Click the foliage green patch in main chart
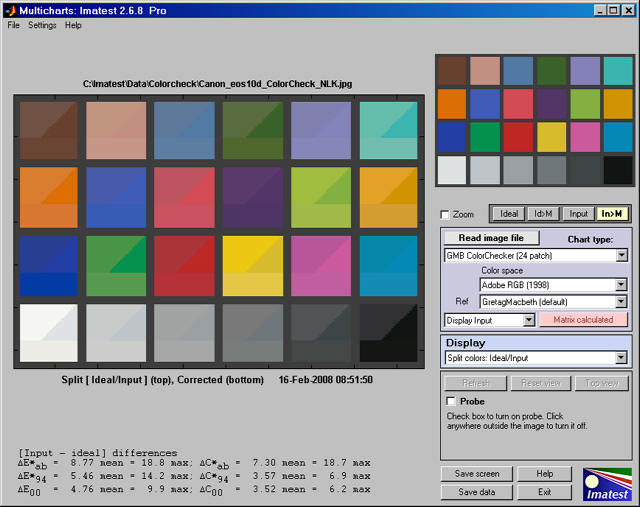The image size is (640, 507). click(x=253, y=130)
